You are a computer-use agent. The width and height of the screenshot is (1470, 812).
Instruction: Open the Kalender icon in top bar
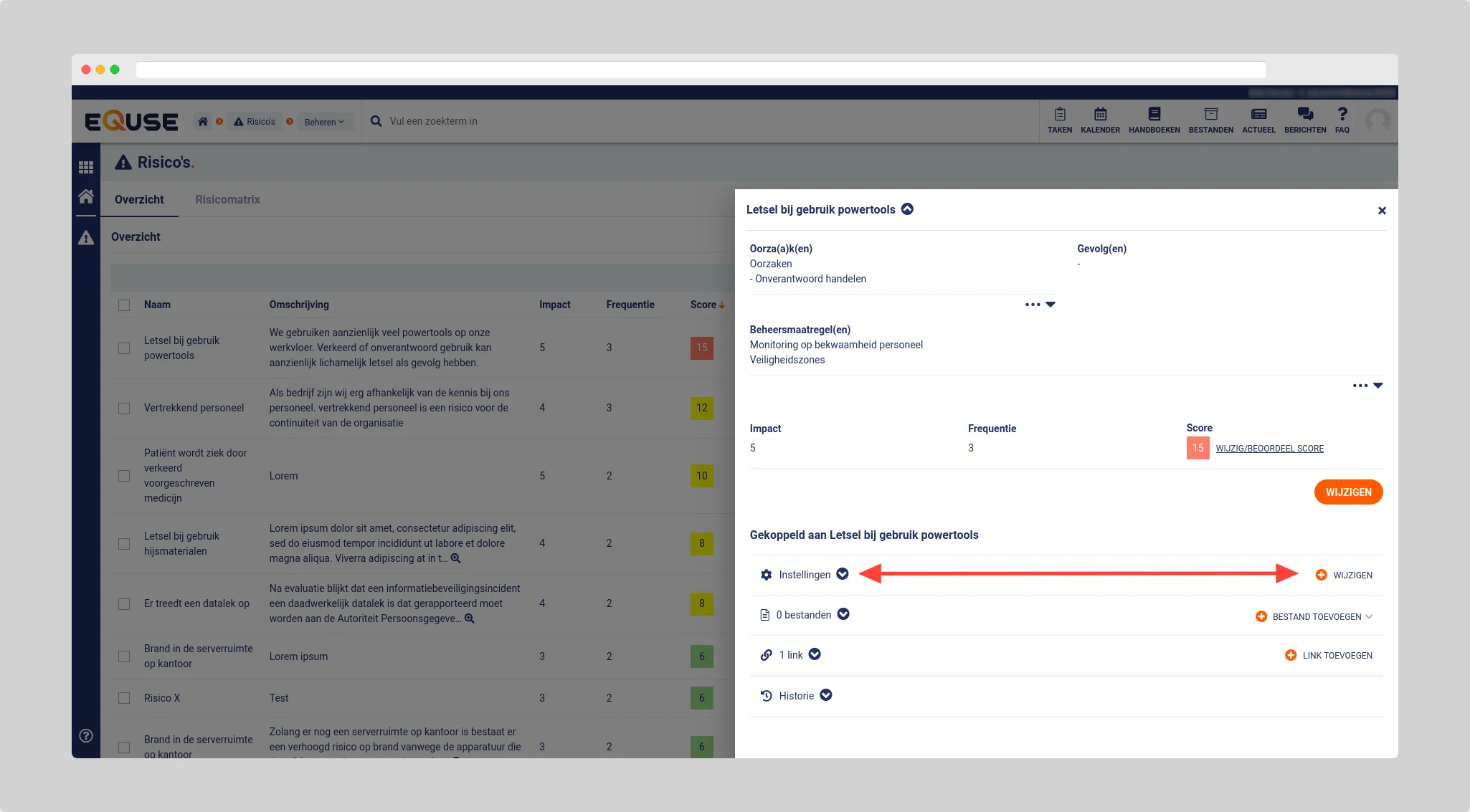(x=1100, y=115)
